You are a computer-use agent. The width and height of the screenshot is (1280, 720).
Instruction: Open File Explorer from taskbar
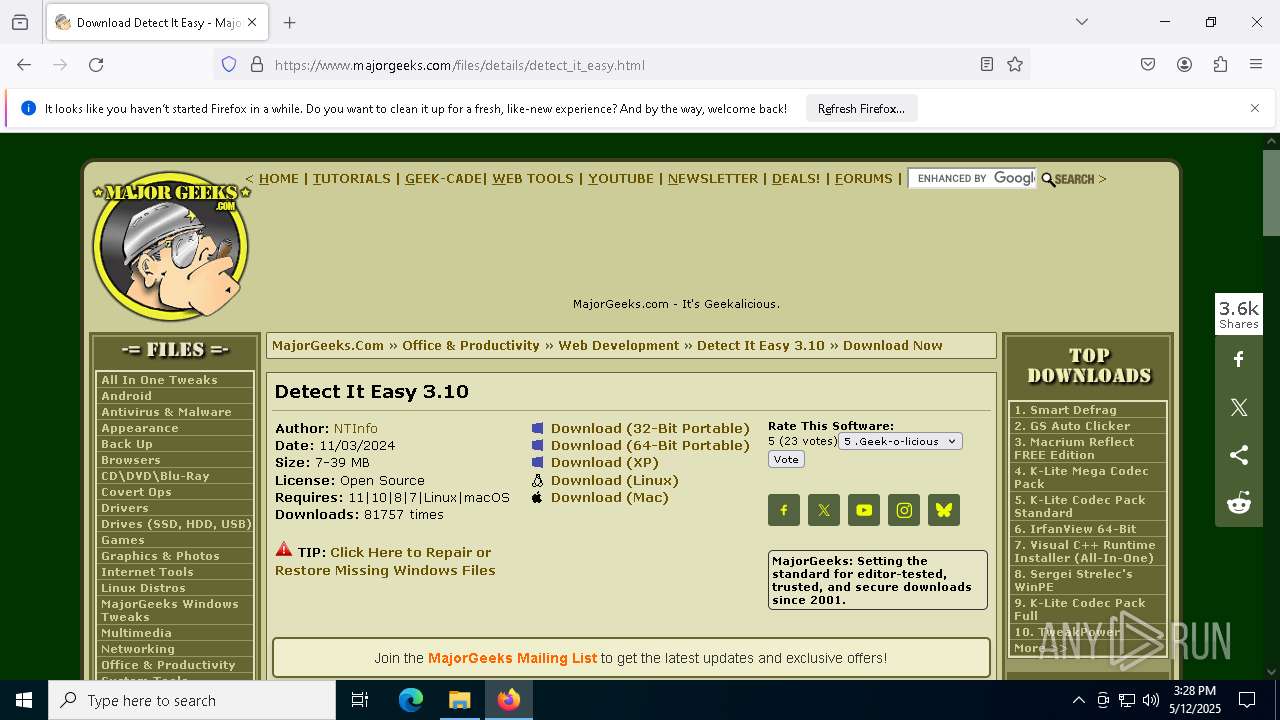(460, 700)
